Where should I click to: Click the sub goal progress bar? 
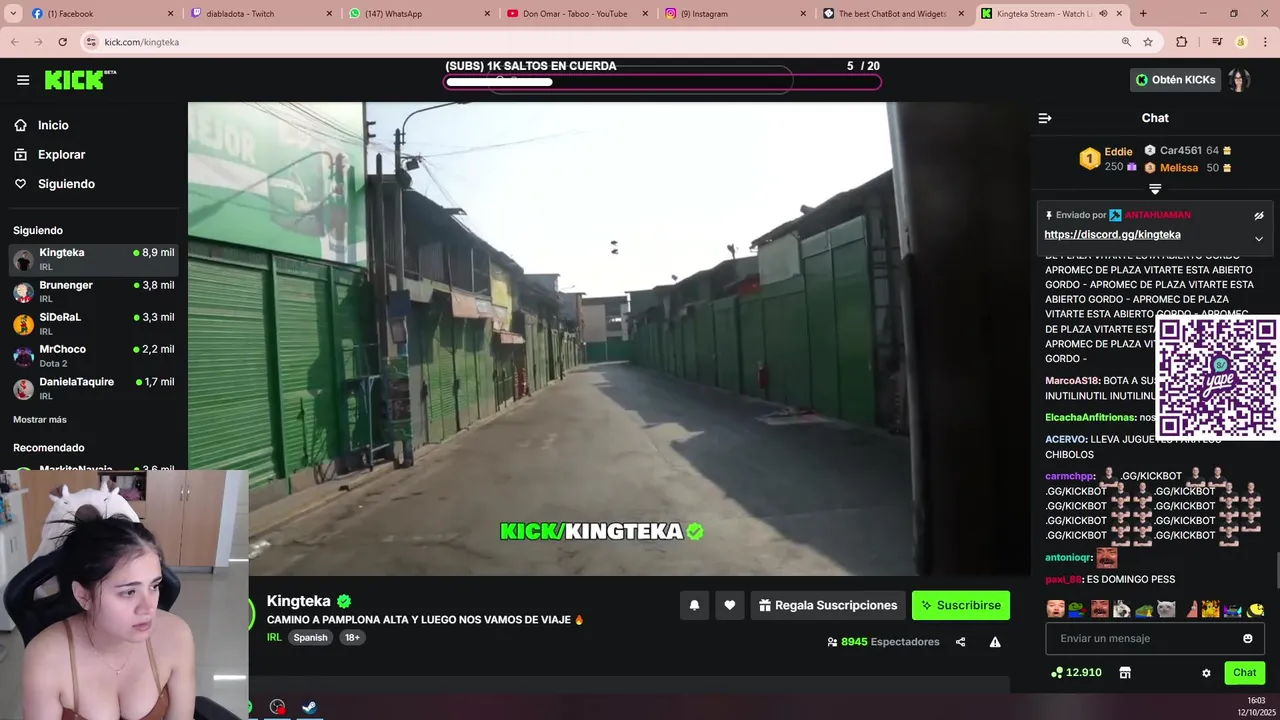click(x=662, y=81)
